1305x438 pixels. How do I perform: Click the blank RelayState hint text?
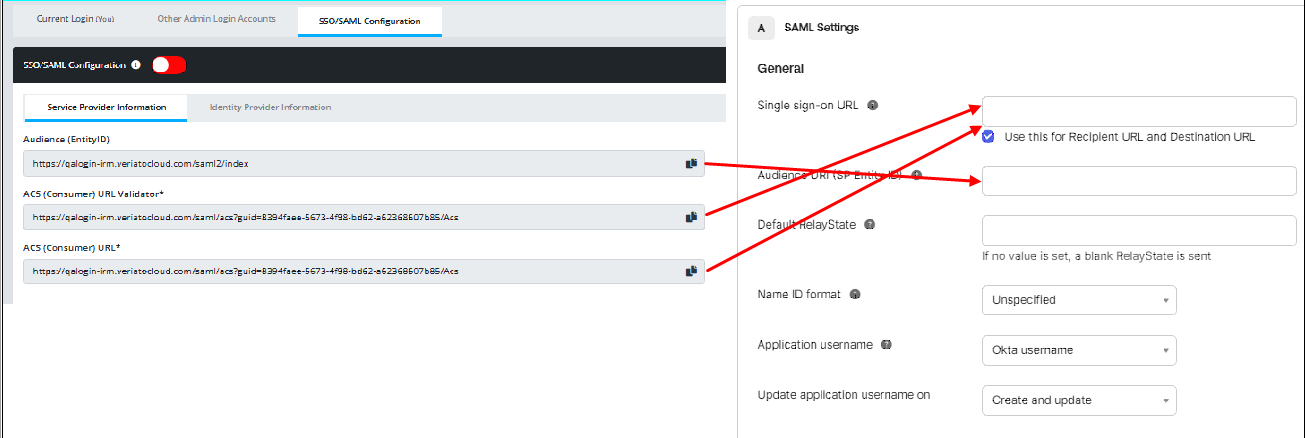pyautogui.click(x=1097, y=256)
